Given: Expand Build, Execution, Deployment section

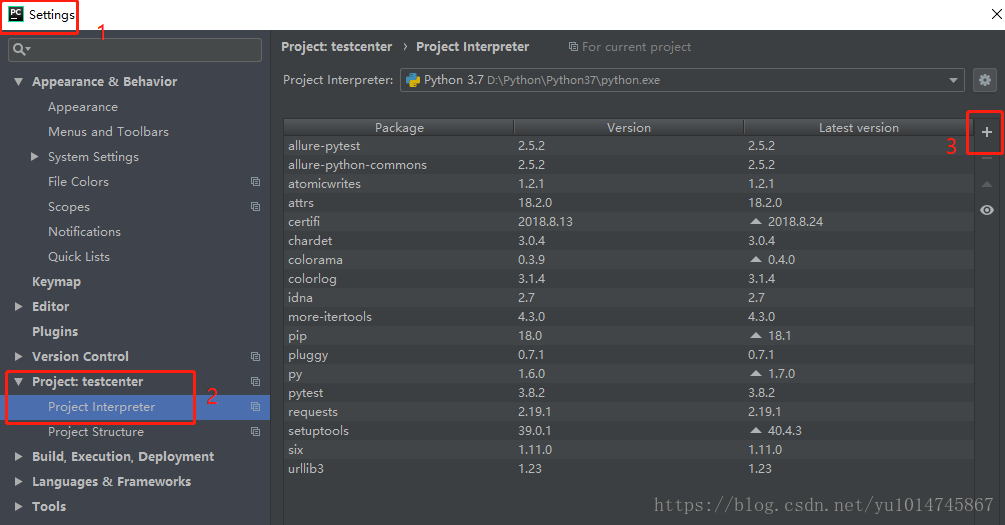Looking at the screenshot, I should 19,456.
